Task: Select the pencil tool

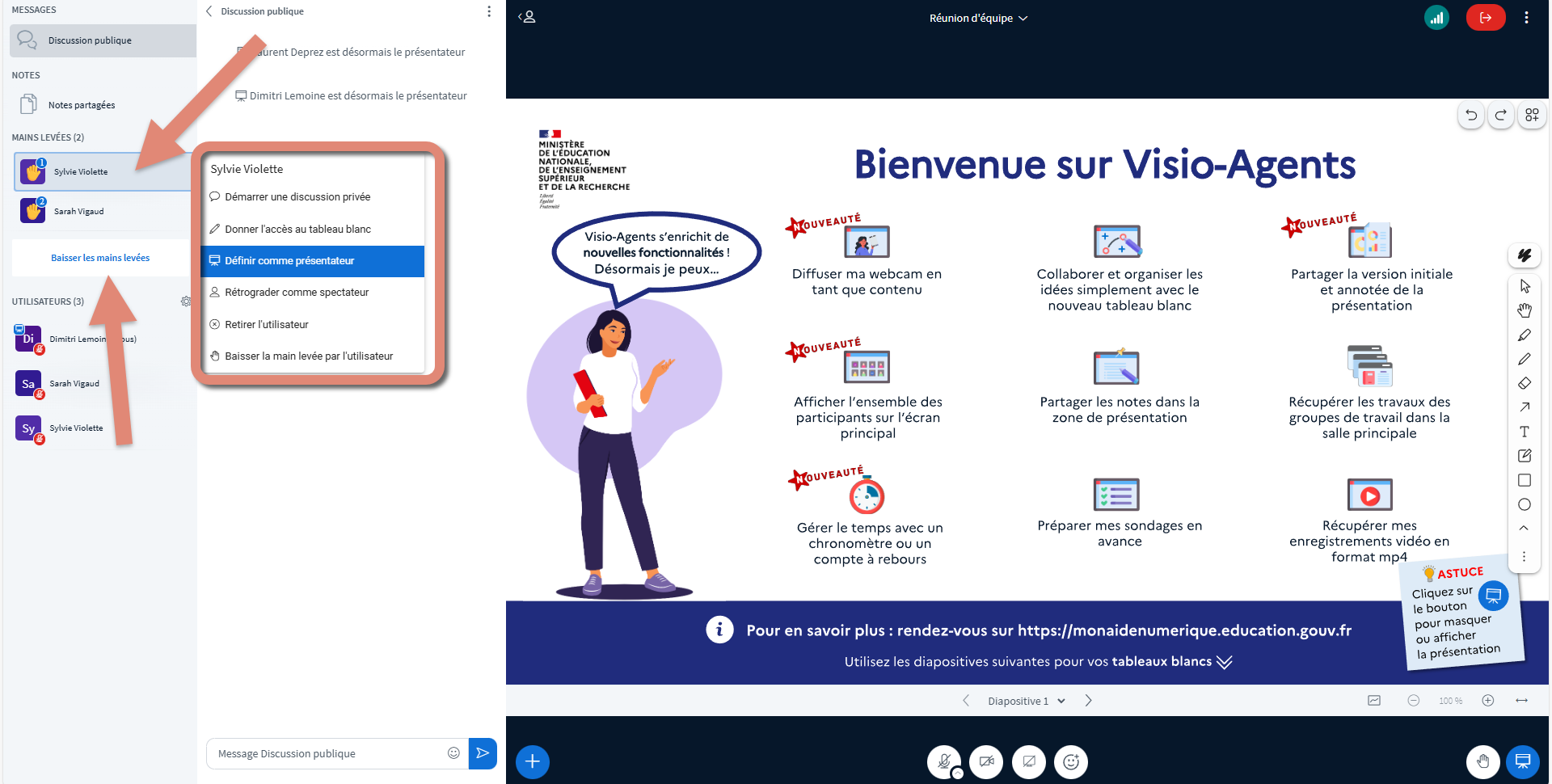Action: pos(1525,359)
